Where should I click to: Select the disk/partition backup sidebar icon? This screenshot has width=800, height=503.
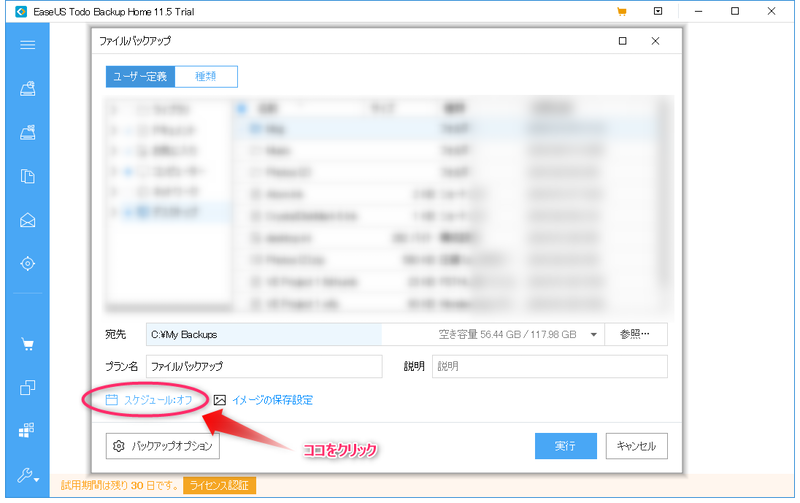click(28, 89)
